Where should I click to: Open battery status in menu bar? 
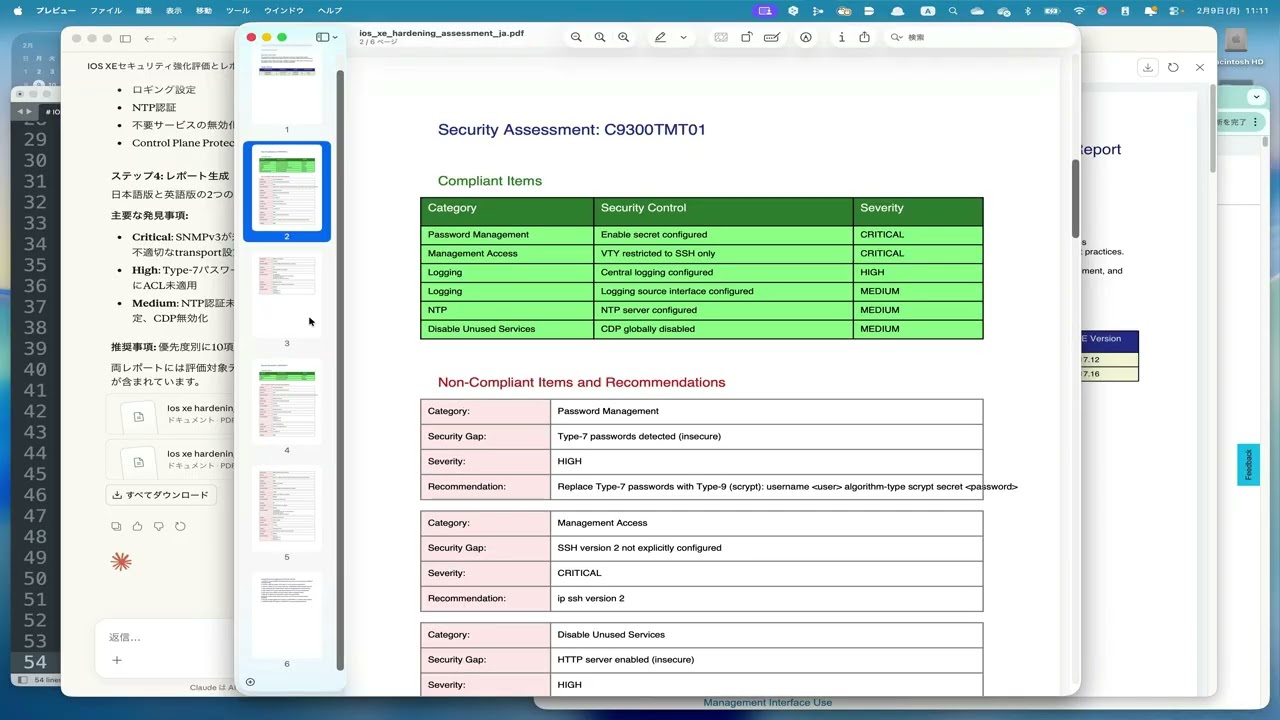[1052, 10]
